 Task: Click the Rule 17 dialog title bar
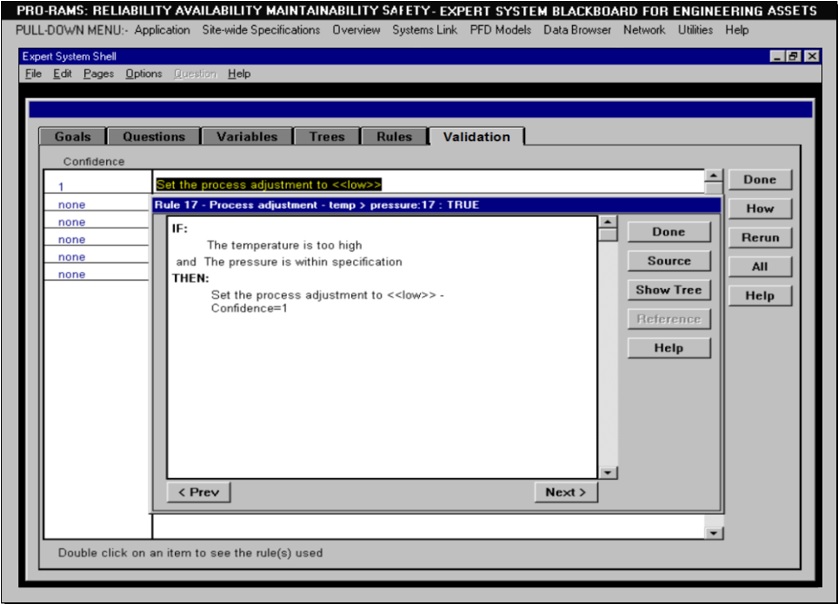437,205
